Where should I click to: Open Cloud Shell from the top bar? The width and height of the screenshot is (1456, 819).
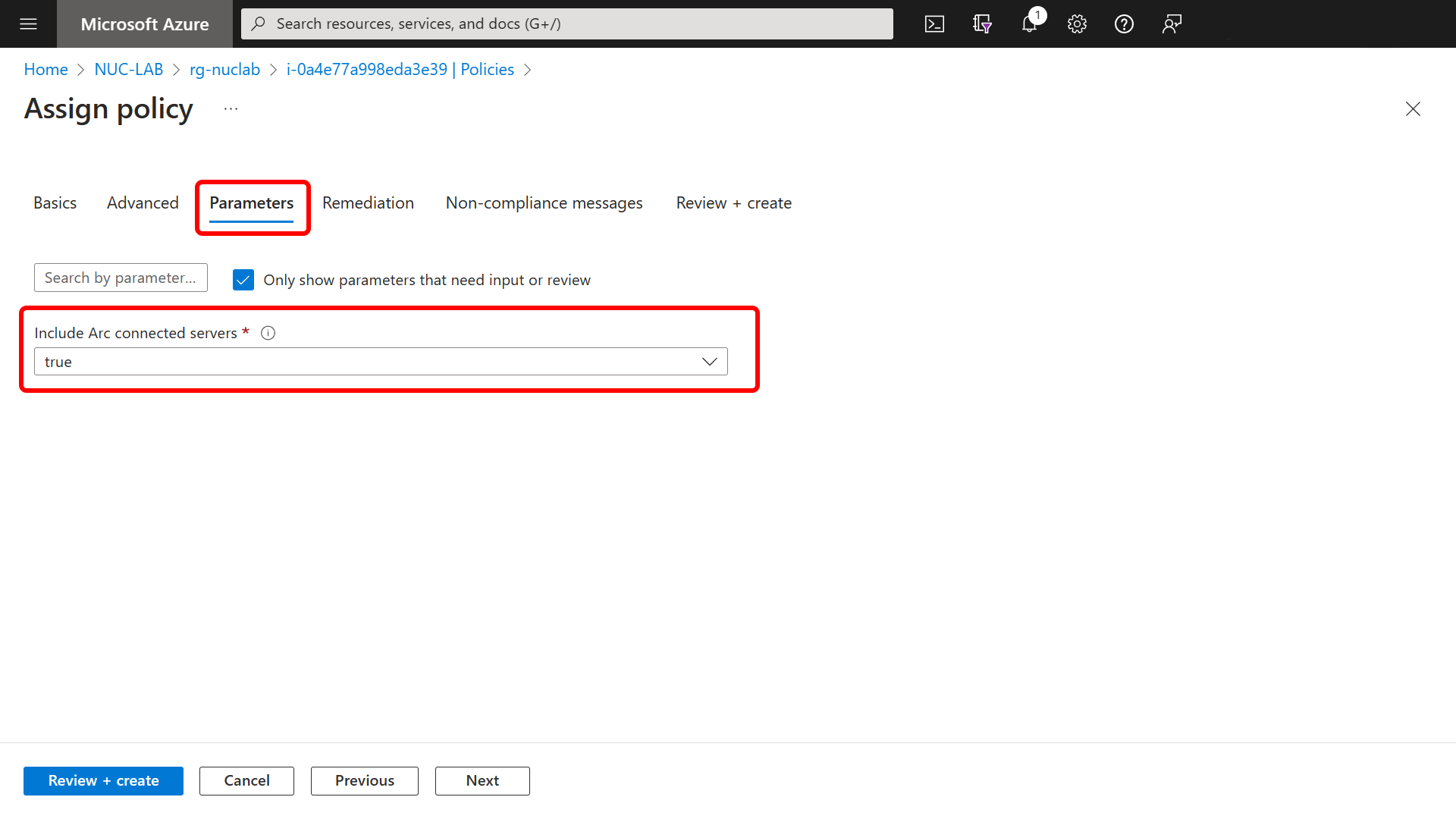pyautogui.click(x=934, y=24)
